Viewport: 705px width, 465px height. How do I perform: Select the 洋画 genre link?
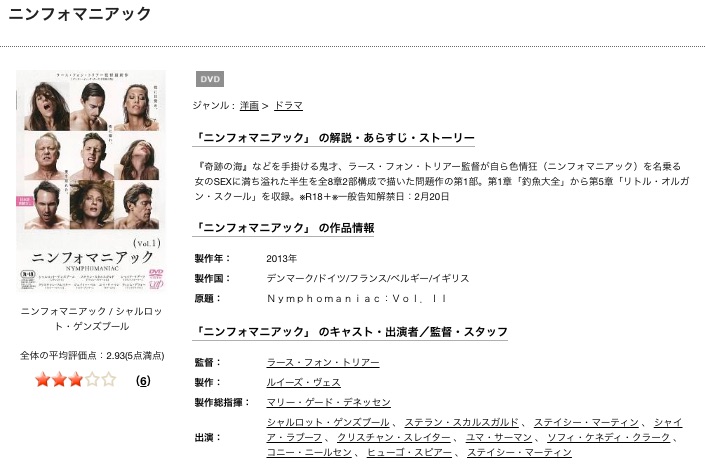click(x=249, y=106)
